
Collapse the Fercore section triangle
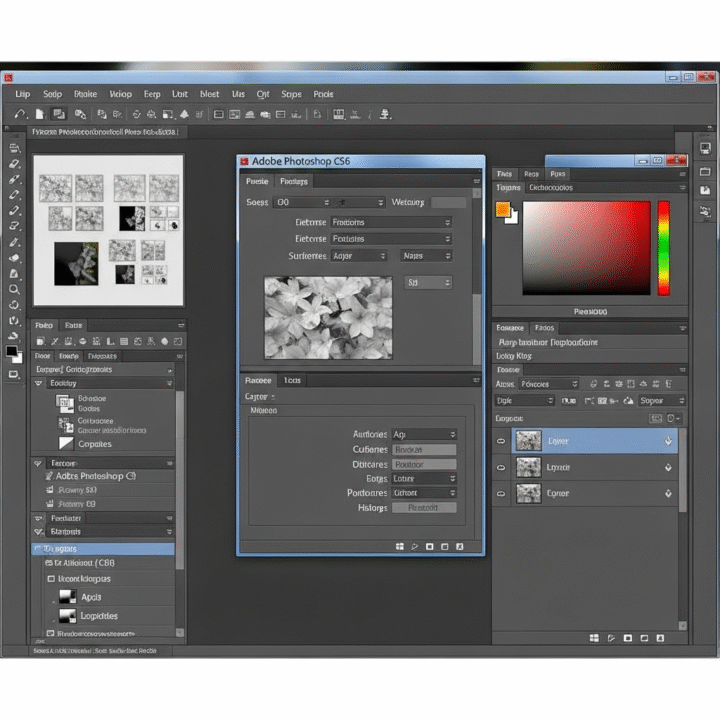[x=38, y=463]
